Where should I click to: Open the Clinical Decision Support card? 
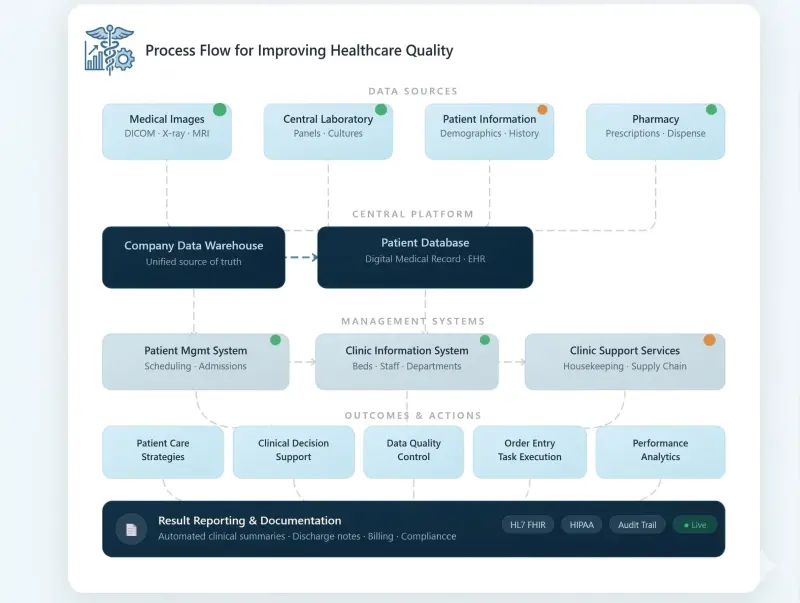pos(293,451)
